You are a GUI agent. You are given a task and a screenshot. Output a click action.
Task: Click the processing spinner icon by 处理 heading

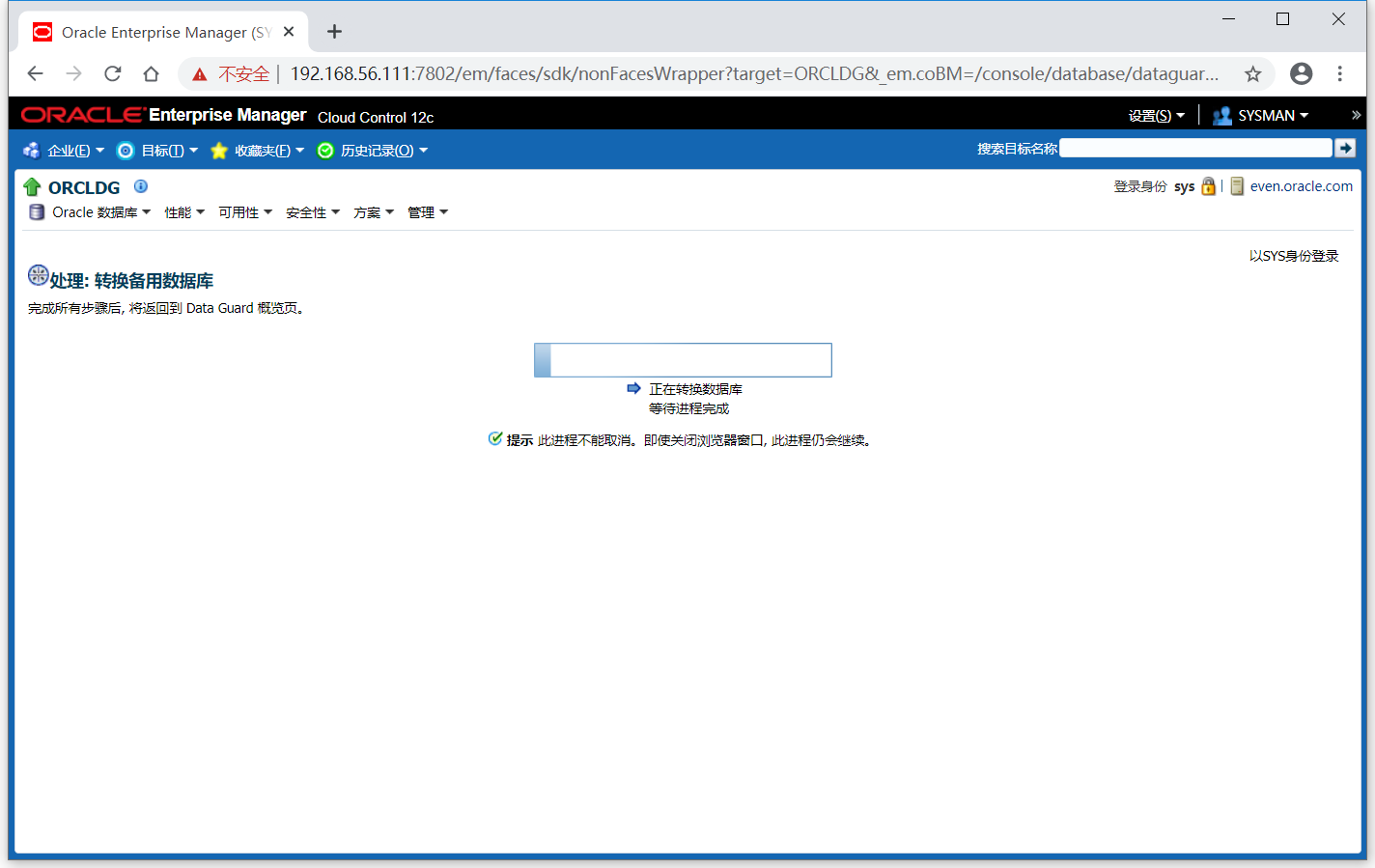click(38, 276)
